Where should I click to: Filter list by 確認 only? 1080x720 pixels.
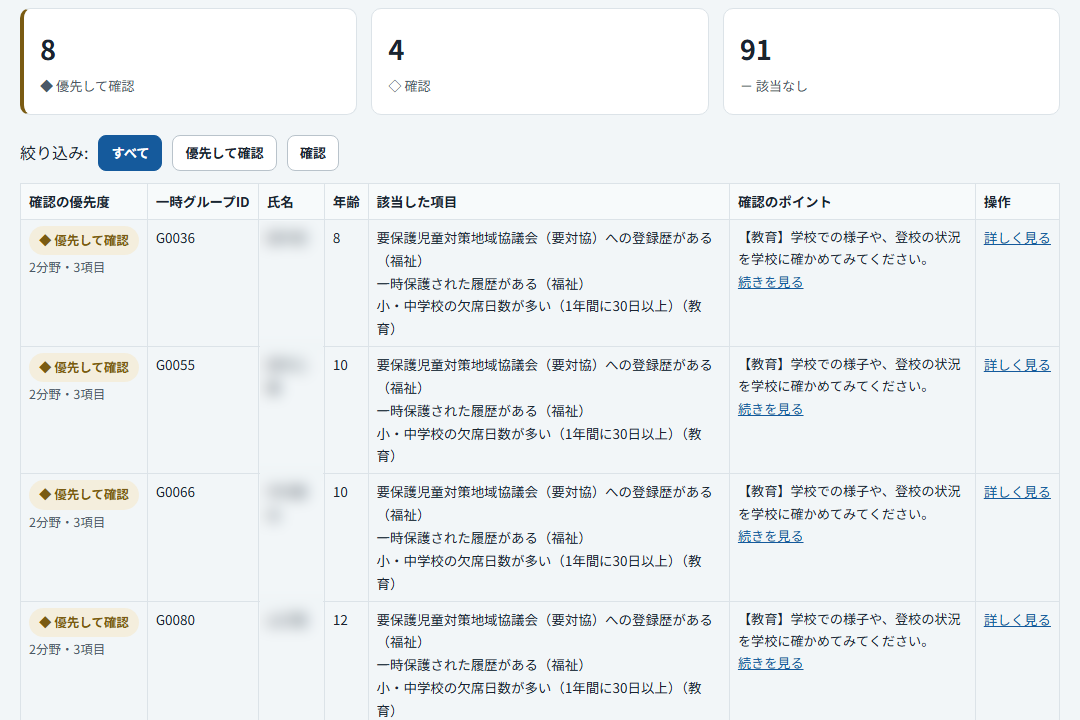[313, 153]
